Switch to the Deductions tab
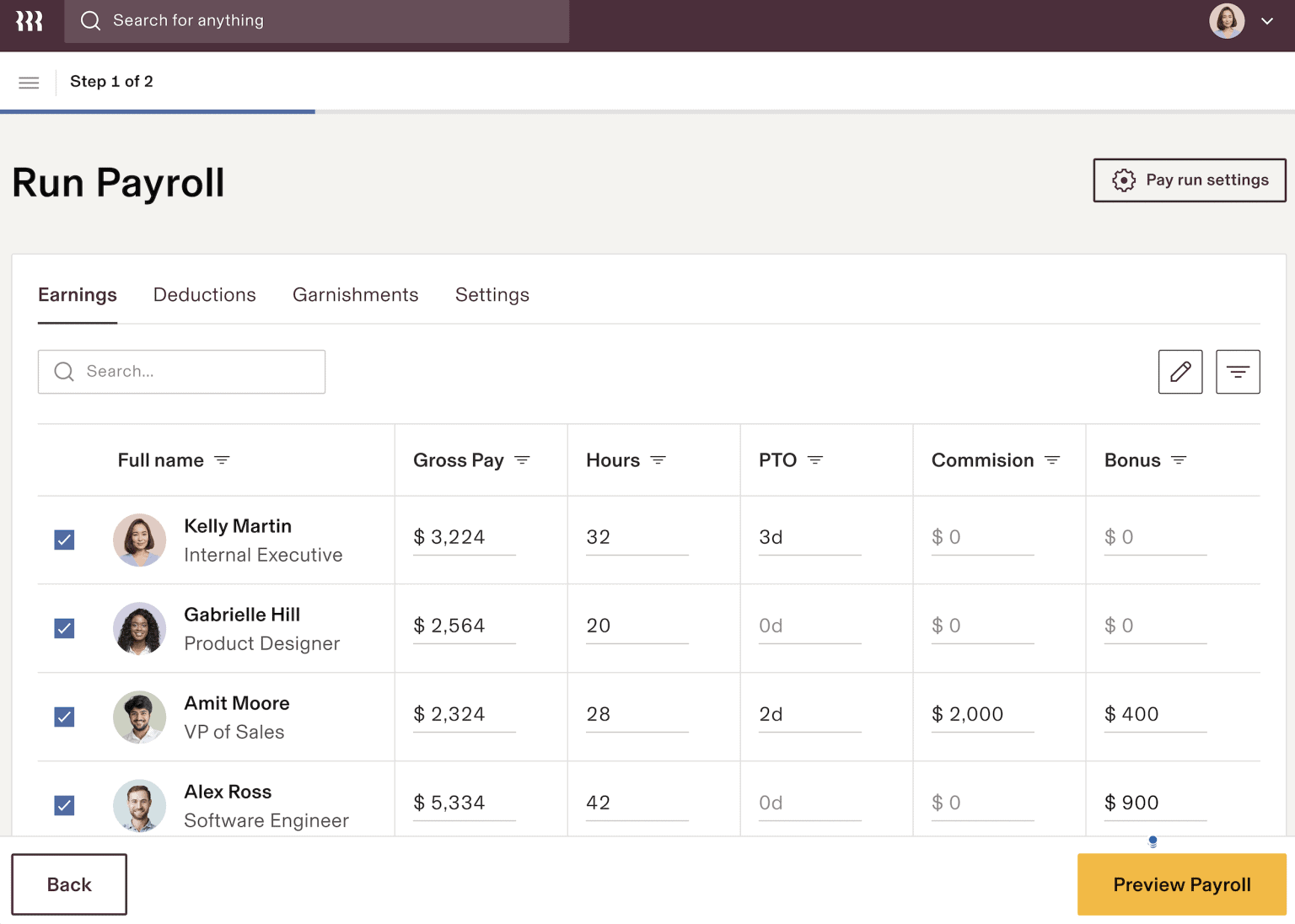Viewport: 1295px width, 924px height. coord(204,294)
